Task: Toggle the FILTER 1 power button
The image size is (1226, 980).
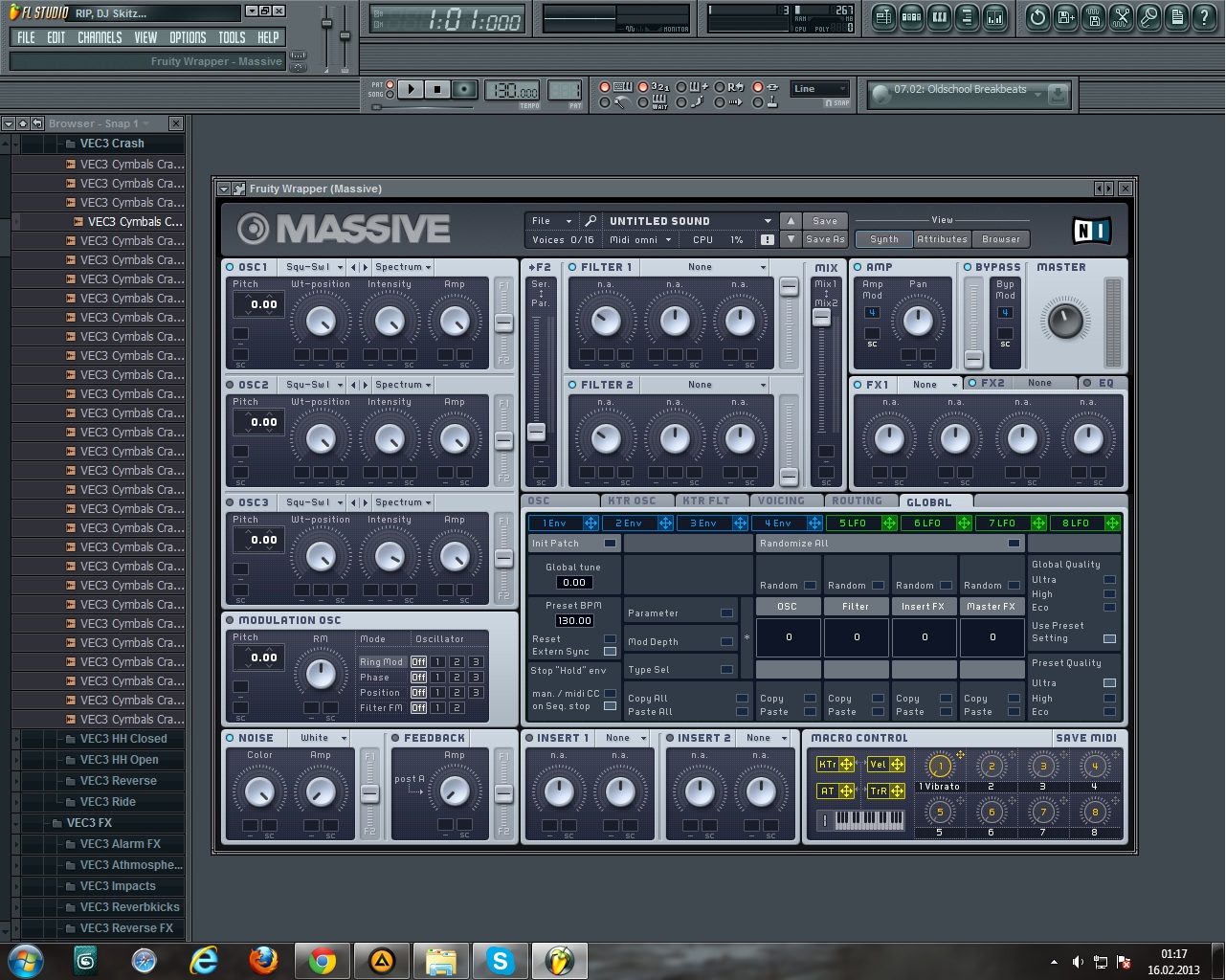Action: click(x=572, y=267)
